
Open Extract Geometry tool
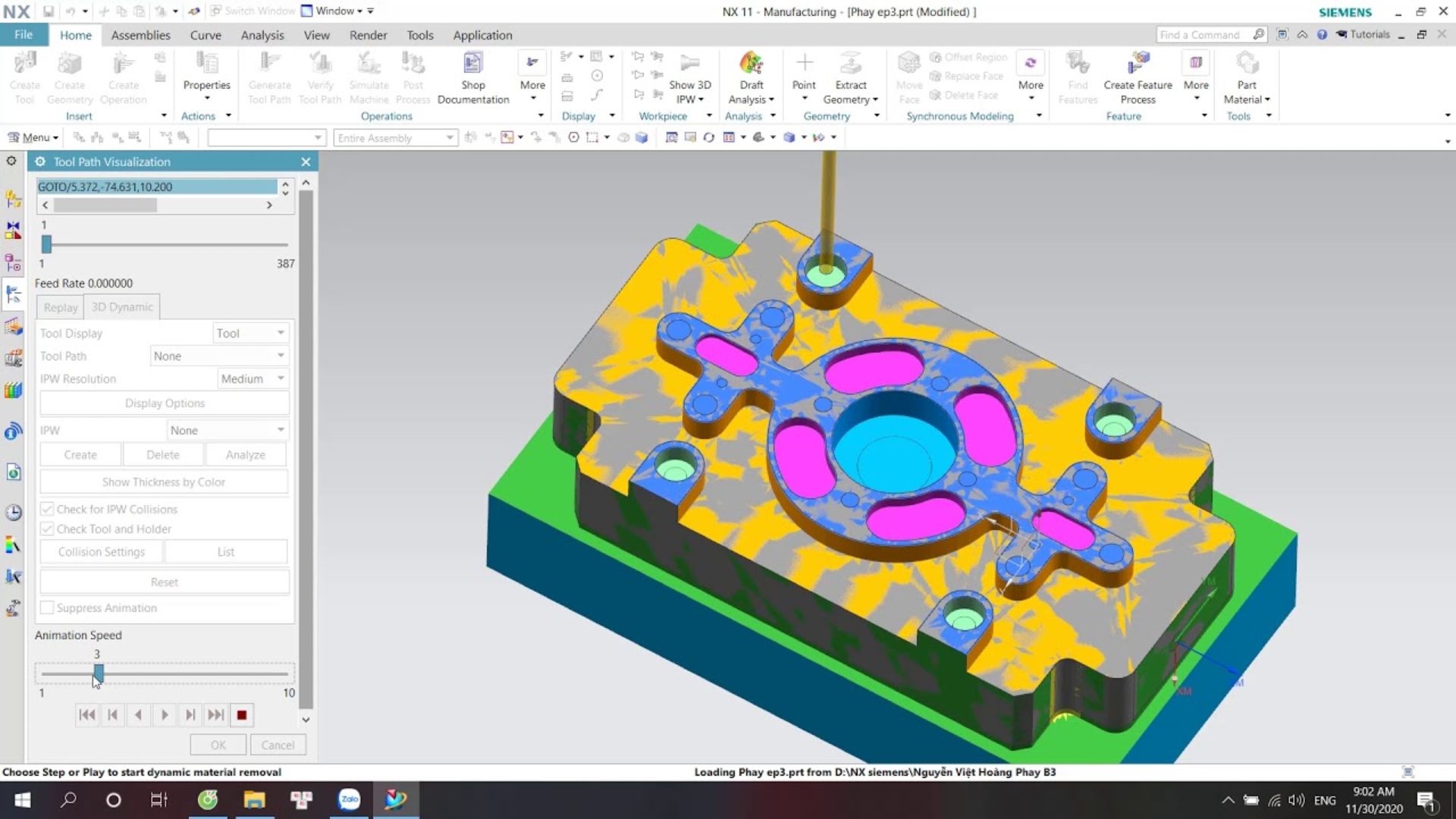pyautogui.click(x=851, y=78)
